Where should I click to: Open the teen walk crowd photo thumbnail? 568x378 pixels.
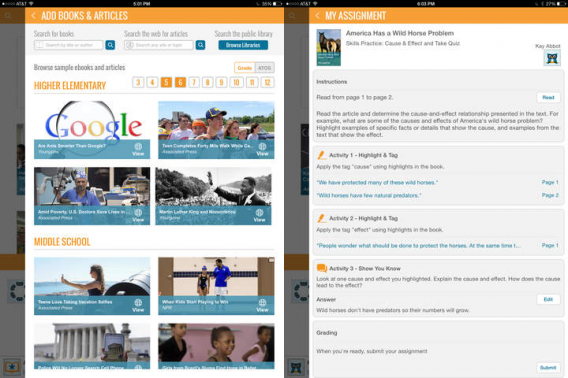coord(216,130)
